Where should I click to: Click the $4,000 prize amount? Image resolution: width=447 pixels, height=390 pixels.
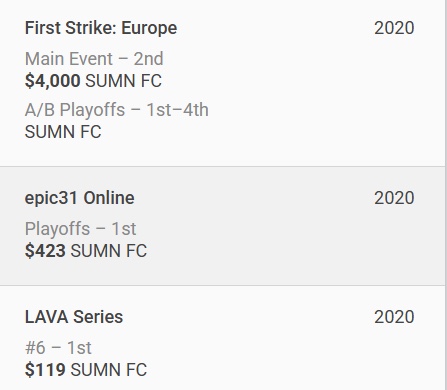52,81
